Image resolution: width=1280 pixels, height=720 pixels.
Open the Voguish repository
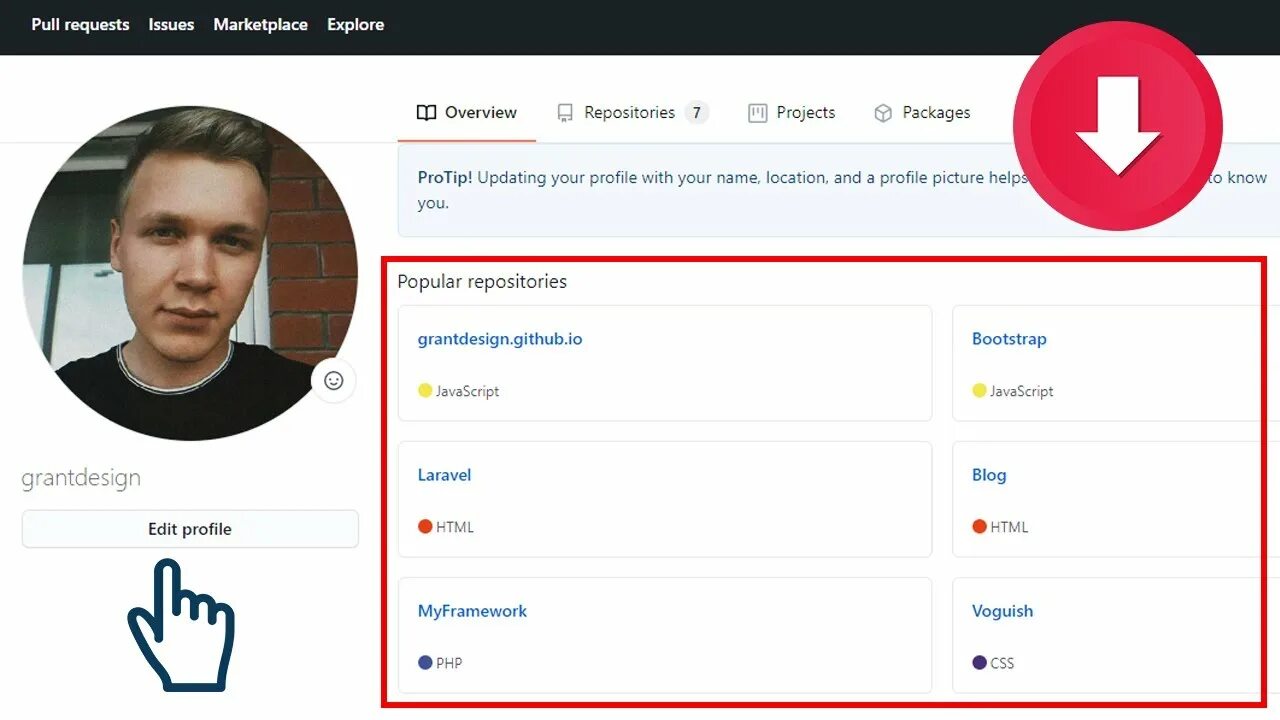1002,611
